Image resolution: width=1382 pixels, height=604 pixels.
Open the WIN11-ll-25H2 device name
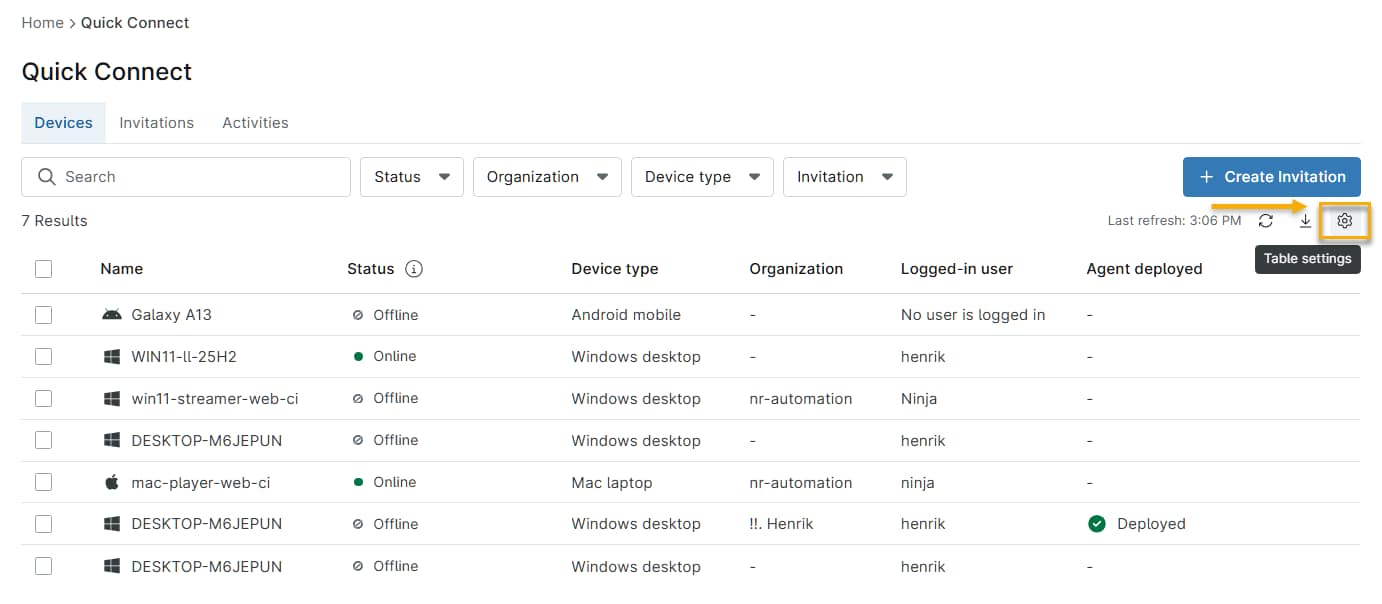(x=184, y=357)
